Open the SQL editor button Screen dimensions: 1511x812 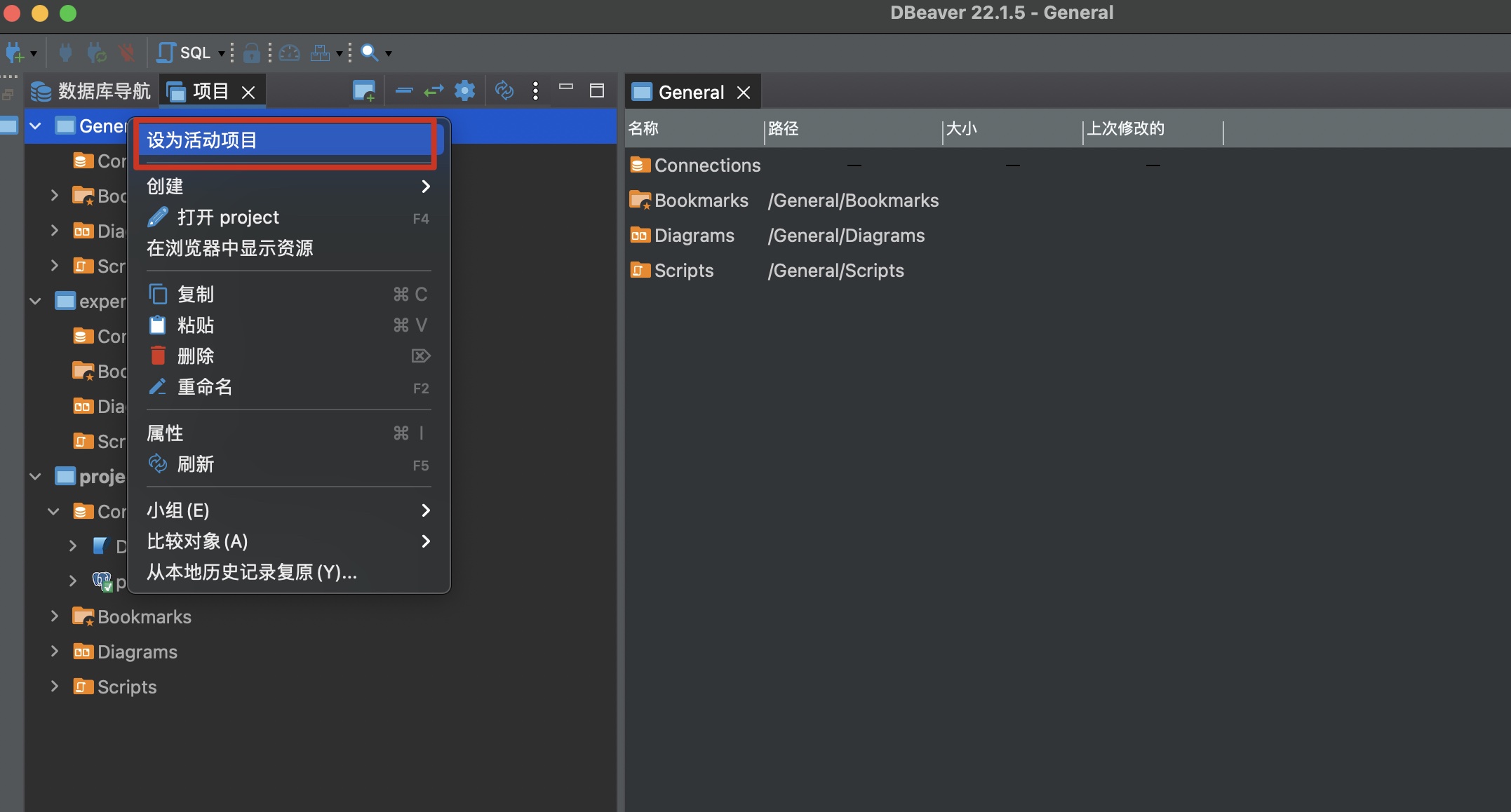pyautogui.click(x=184, y=53)
